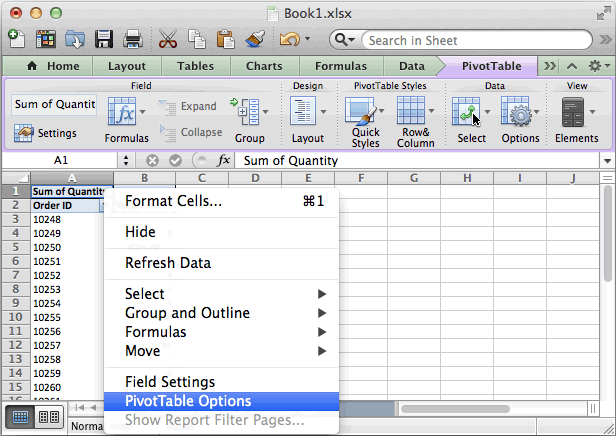
Task: Choose Refresh Data from context menu
Action: (222, 263)
